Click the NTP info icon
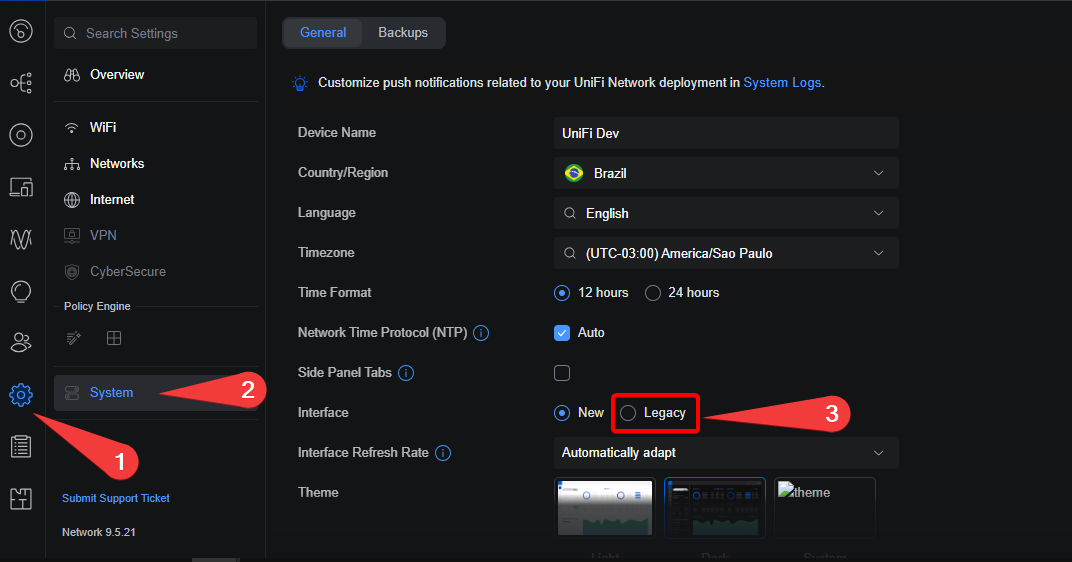This screenshot has height=562, width=1072. coord(481,333)
